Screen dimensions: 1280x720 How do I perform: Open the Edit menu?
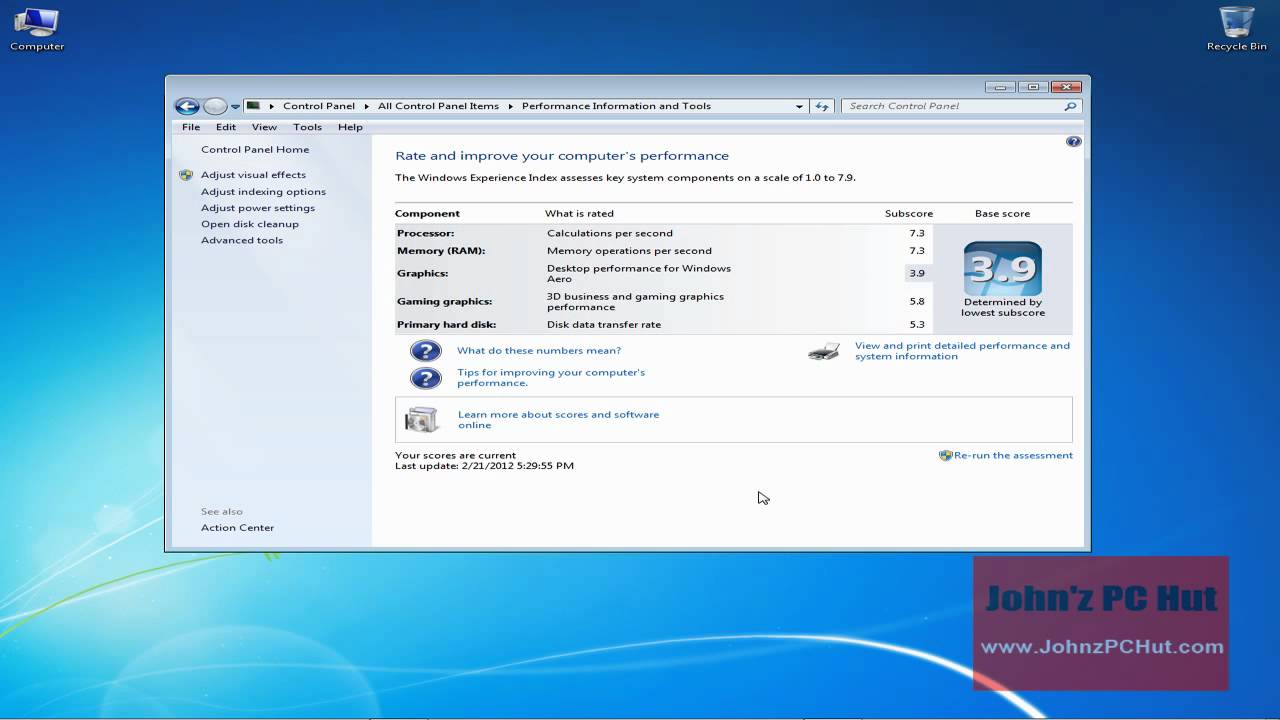226,127
